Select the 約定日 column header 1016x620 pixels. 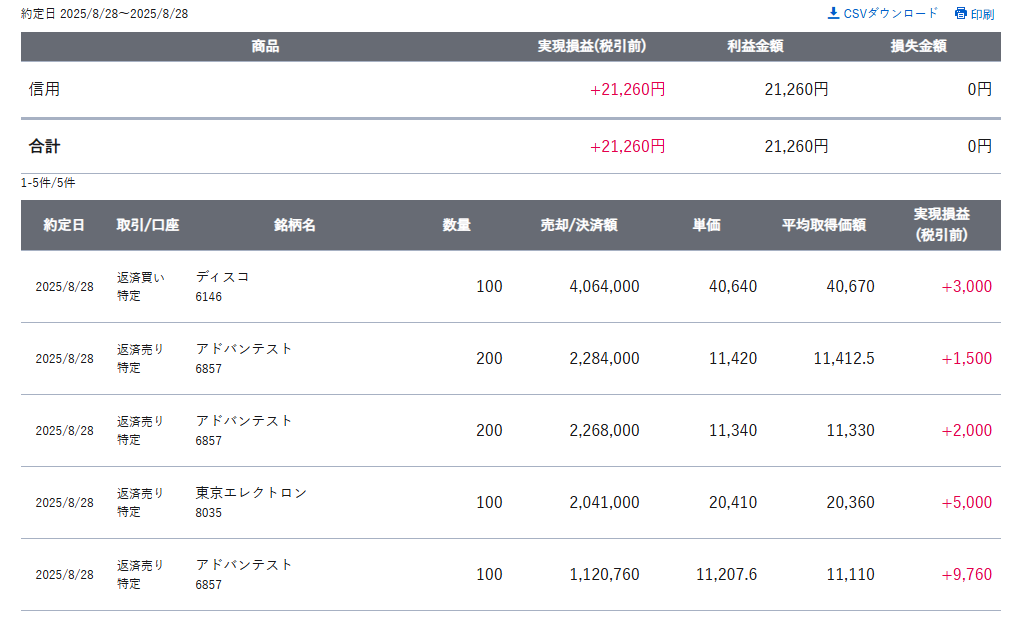(x=64, y=225)
